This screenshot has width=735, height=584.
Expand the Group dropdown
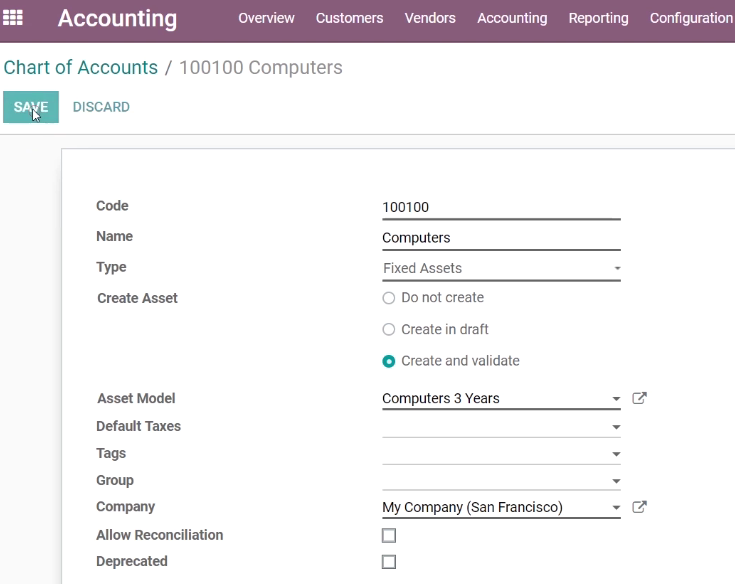pos(501,481)
